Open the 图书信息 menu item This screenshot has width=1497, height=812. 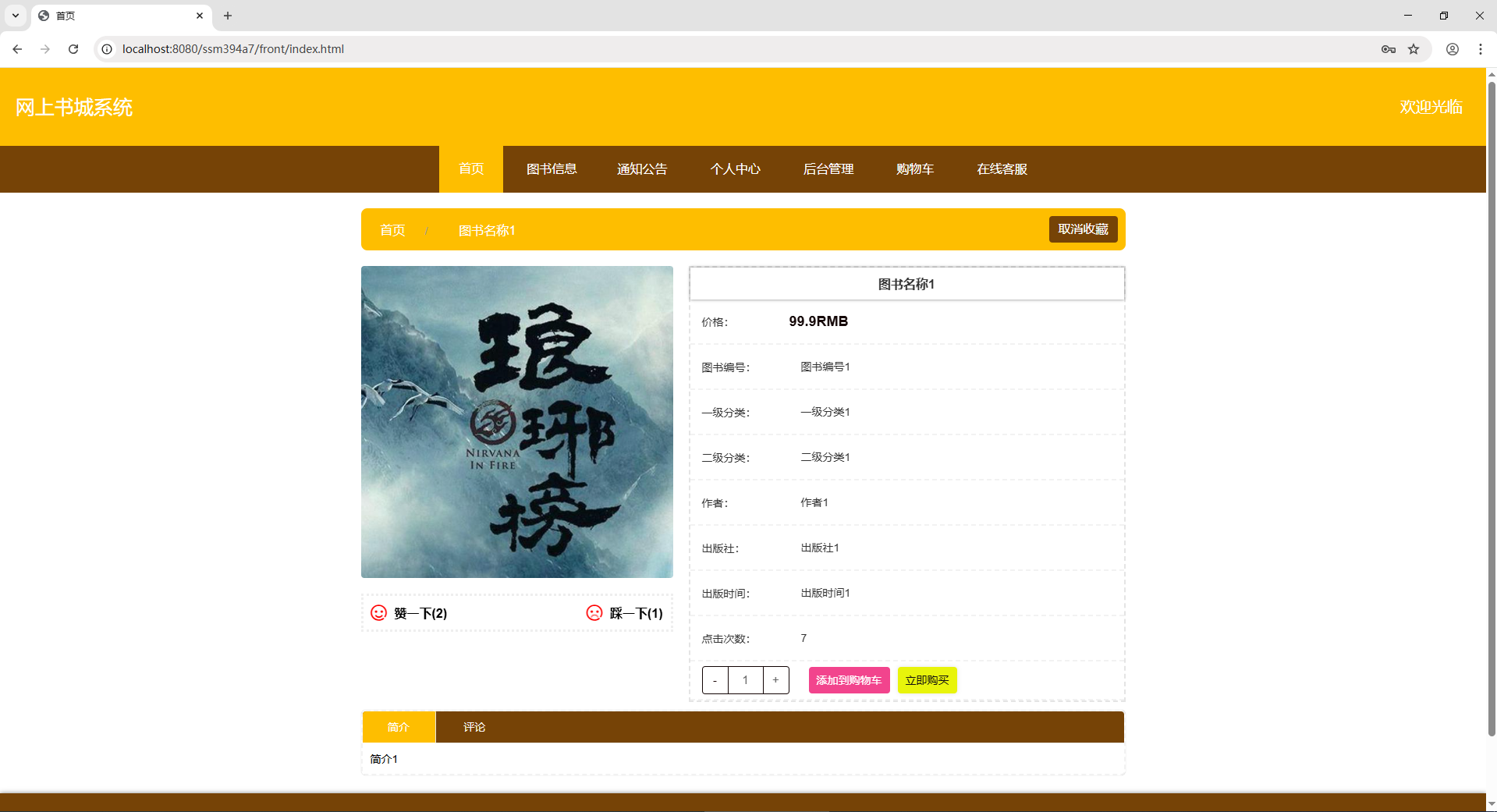tap(552, 169)
